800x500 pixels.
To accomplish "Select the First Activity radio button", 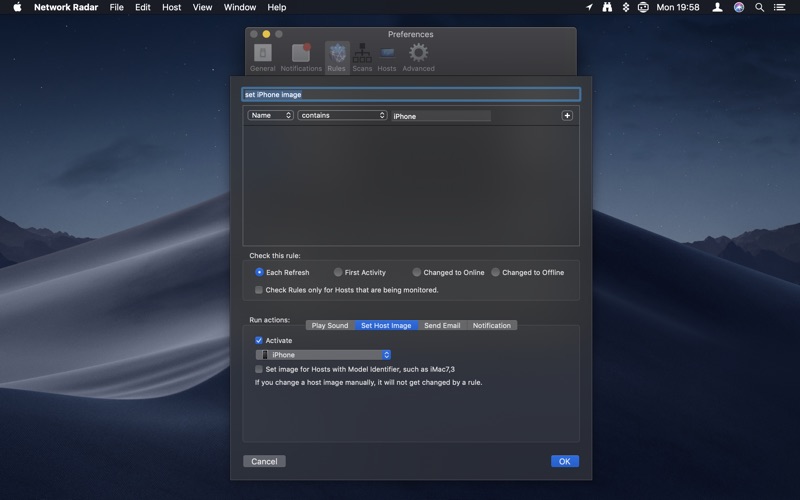I will tap(338, 272).
